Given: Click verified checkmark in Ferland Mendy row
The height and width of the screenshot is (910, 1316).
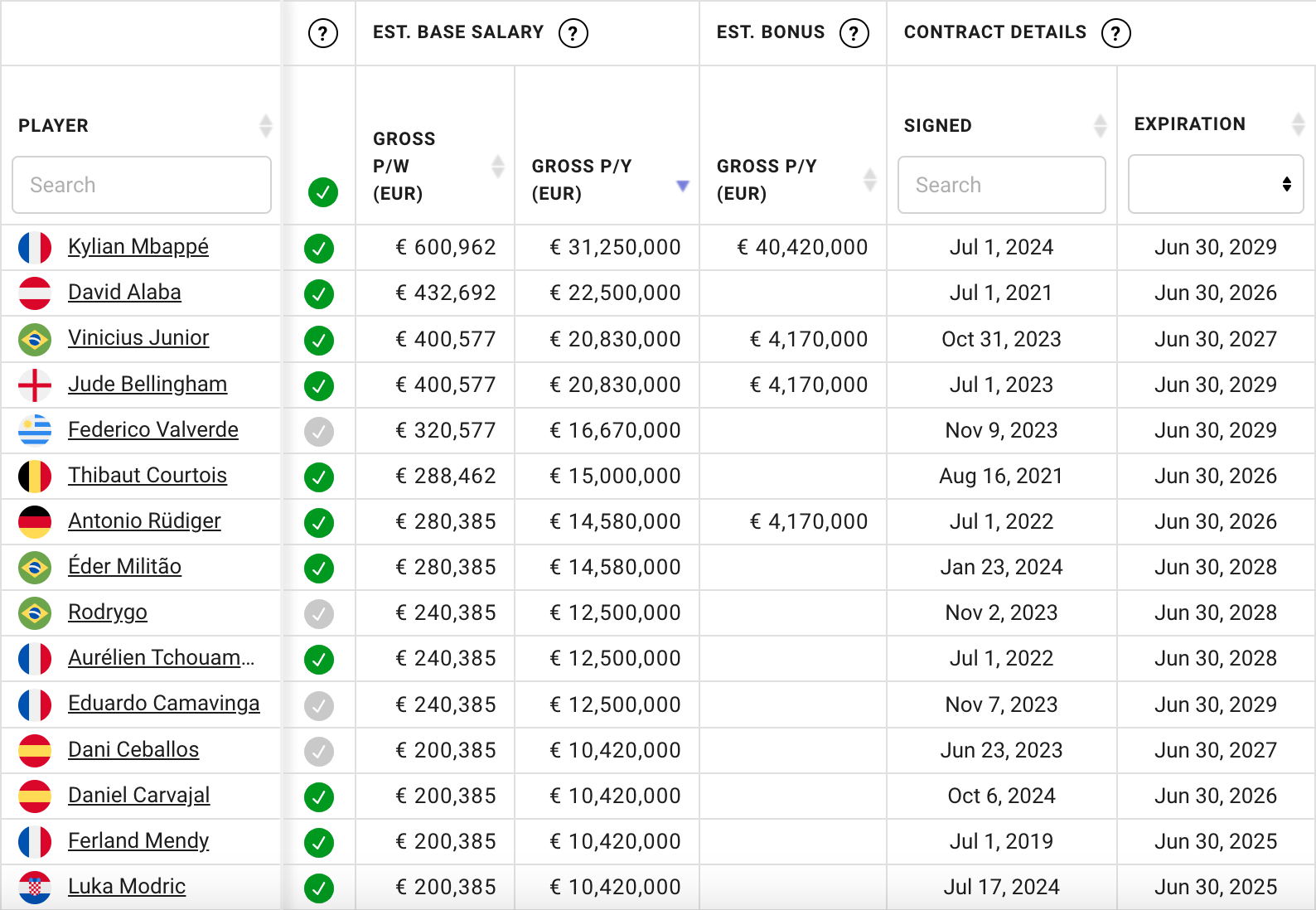Looking at the screenshot, I should [319, 843].
